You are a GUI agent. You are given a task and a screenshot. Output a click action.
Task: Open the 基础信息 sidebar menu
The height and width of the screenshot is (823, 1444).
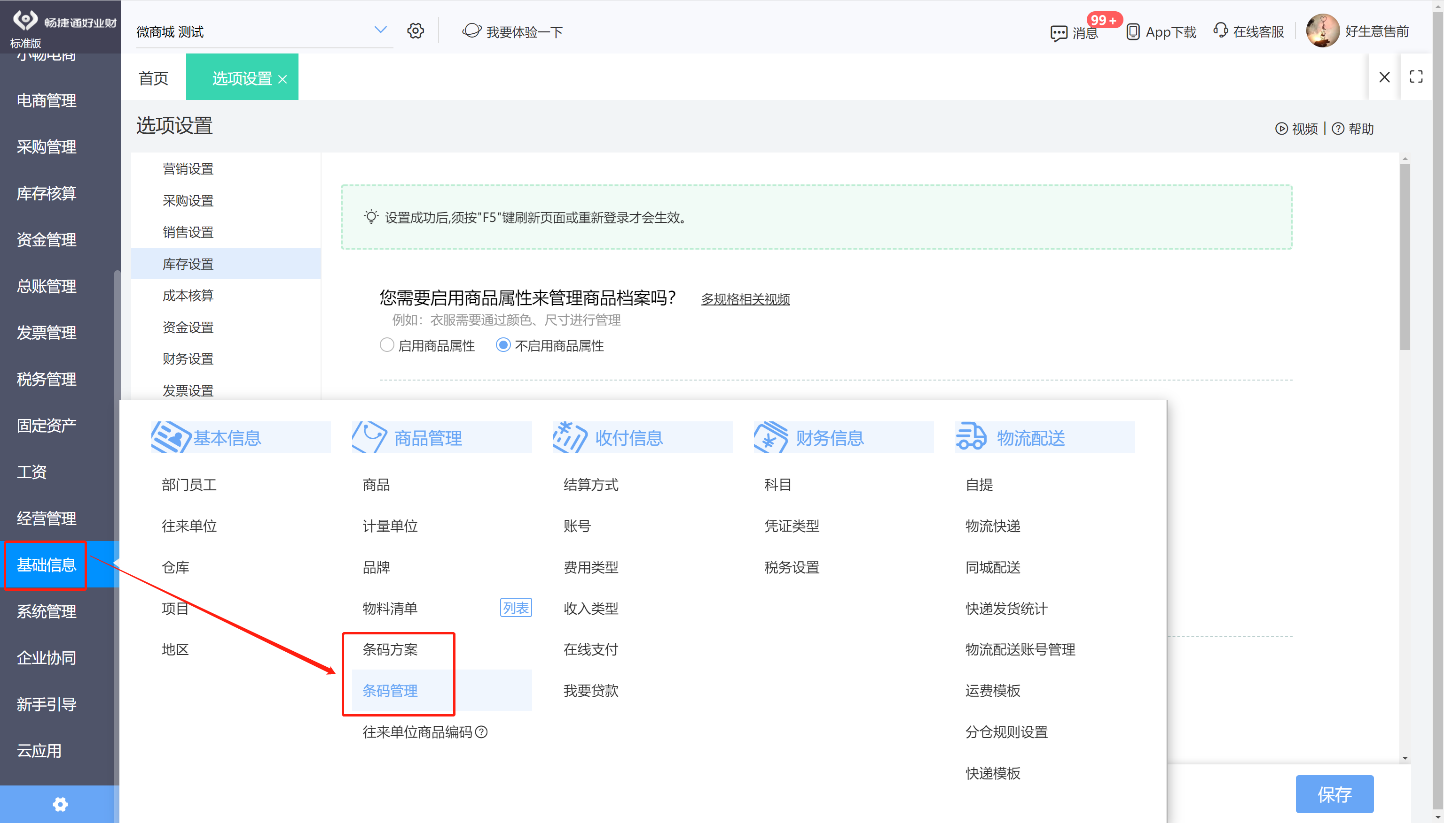[46, 565]
